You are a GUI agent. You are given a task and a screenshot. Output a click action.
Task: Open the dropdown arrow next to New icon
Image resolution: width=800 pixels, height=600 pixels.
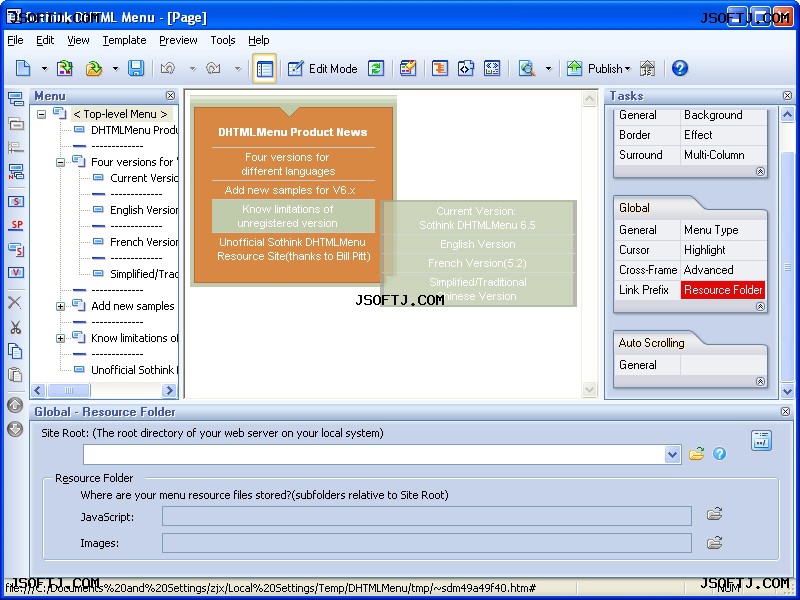(x=44, y=68)
